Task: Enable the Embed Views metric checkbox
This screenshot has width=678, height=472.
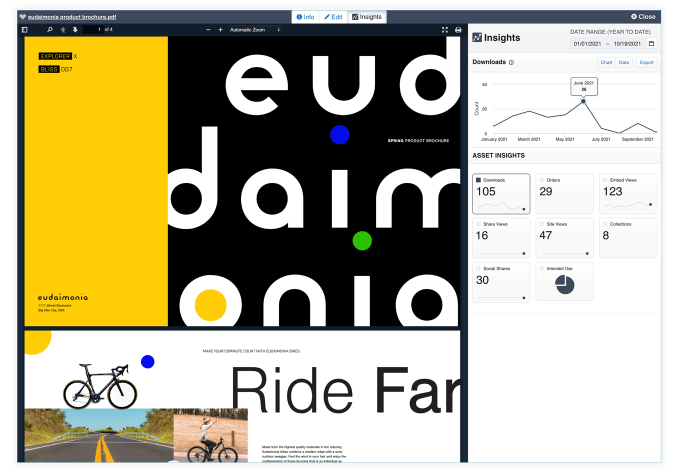Action: tap(605, 180)
